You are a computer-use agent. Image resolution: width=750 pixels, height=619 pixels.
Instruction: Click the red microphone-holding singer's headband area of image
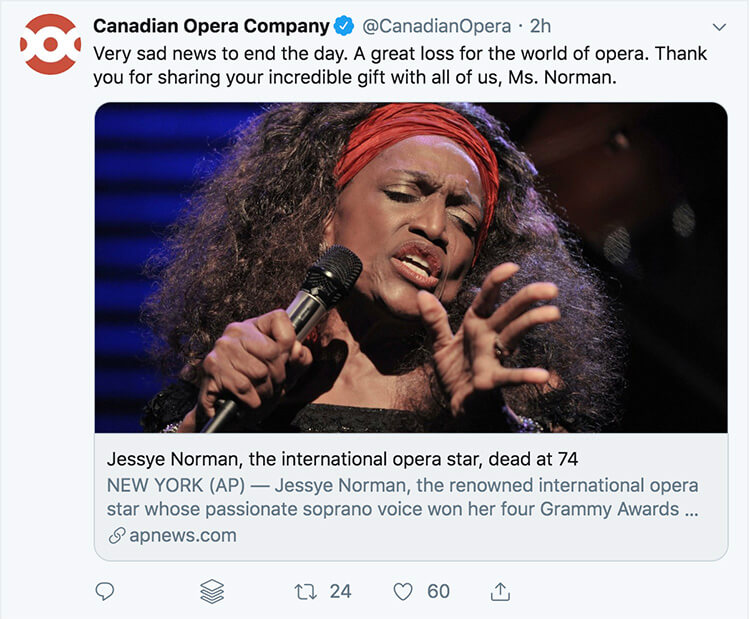[x=410, y=135]
